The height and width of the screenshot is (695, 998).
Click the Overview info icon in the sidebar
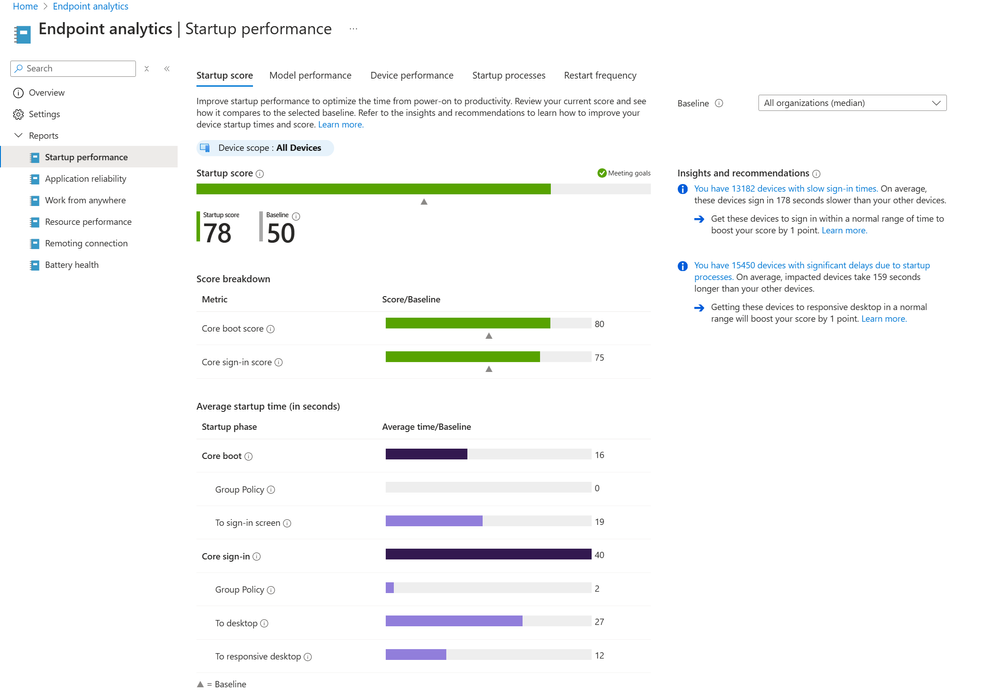(x=18, y=93)
